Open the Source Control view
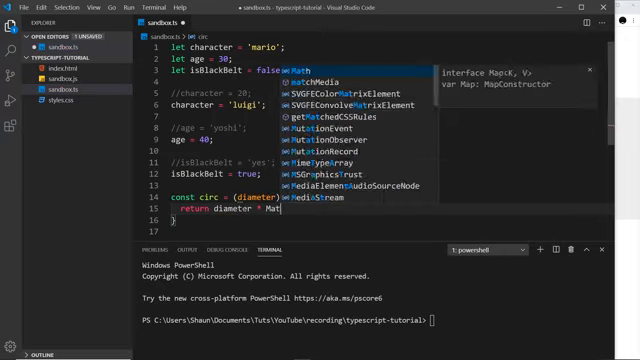The width and height of the screenshot is (640, 360). coord(10,76)
